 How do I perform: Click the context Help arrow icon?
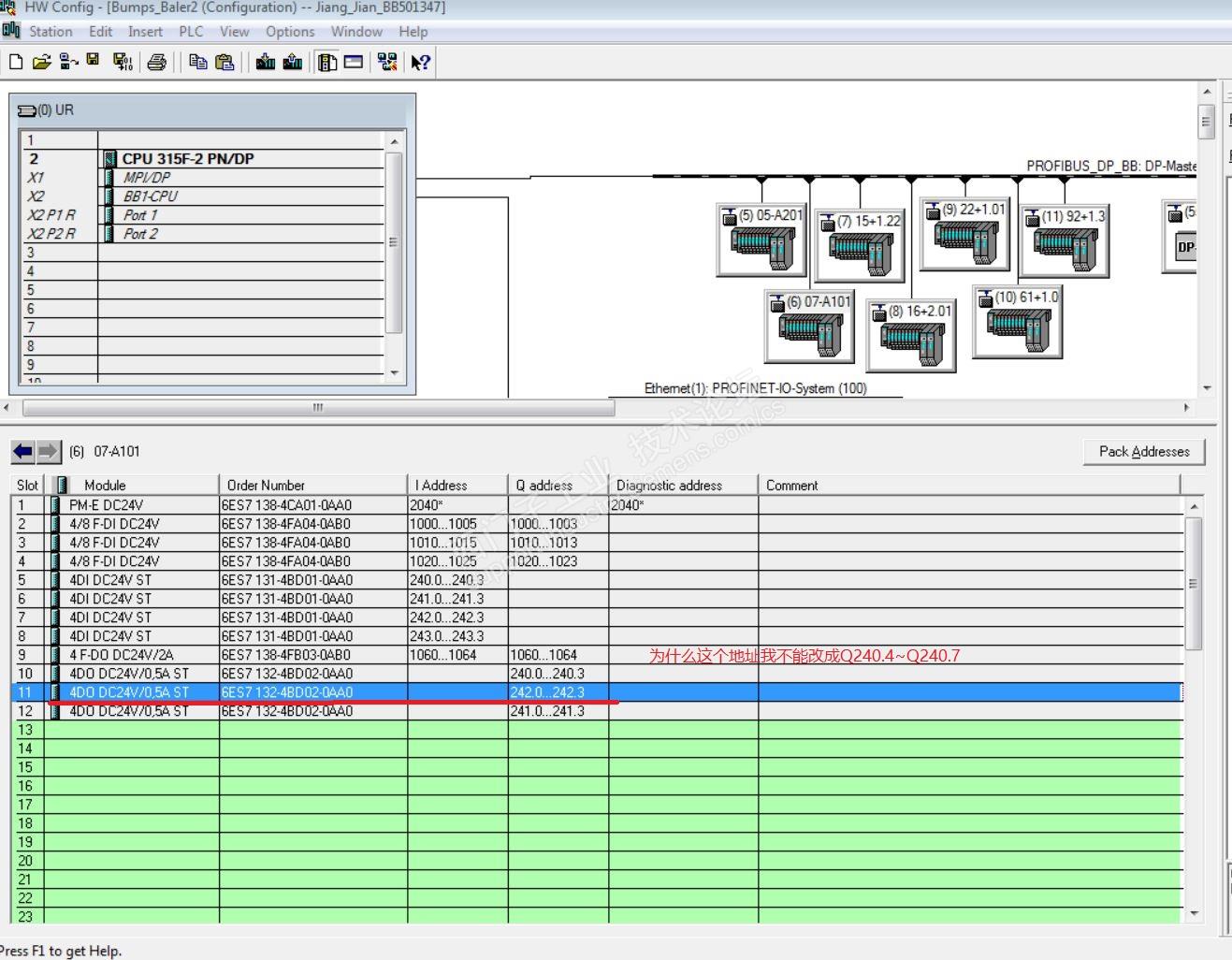[421, 62]
